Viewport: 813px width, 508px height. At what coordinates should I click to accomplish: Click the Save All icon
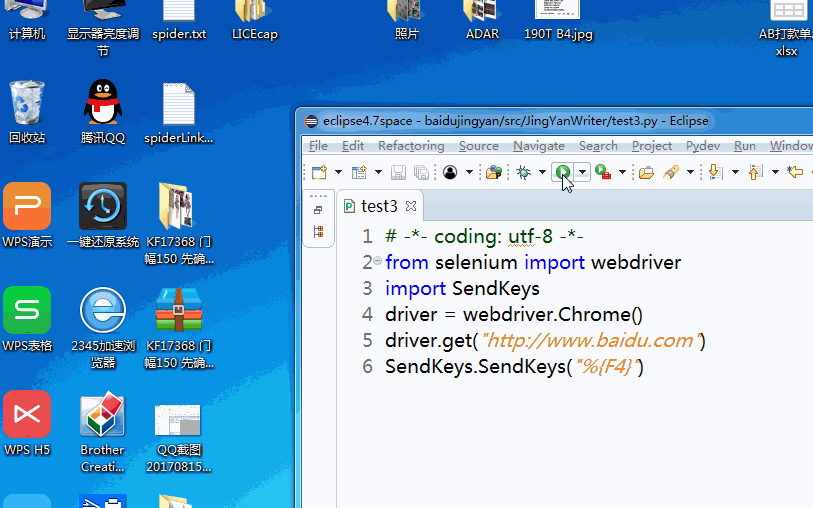click(422, 172)
